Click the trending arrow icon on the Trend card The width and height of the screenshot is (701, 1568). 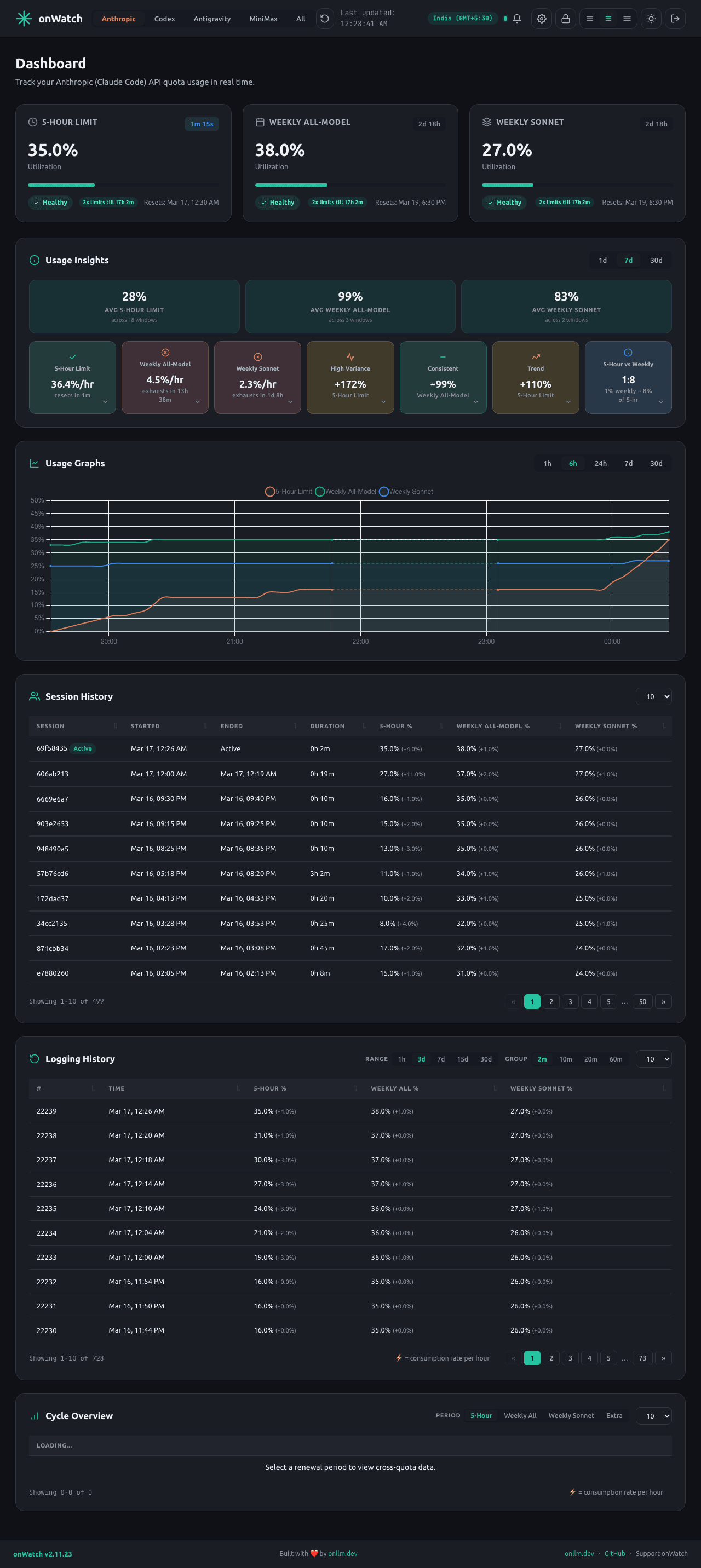click(536, 357)
